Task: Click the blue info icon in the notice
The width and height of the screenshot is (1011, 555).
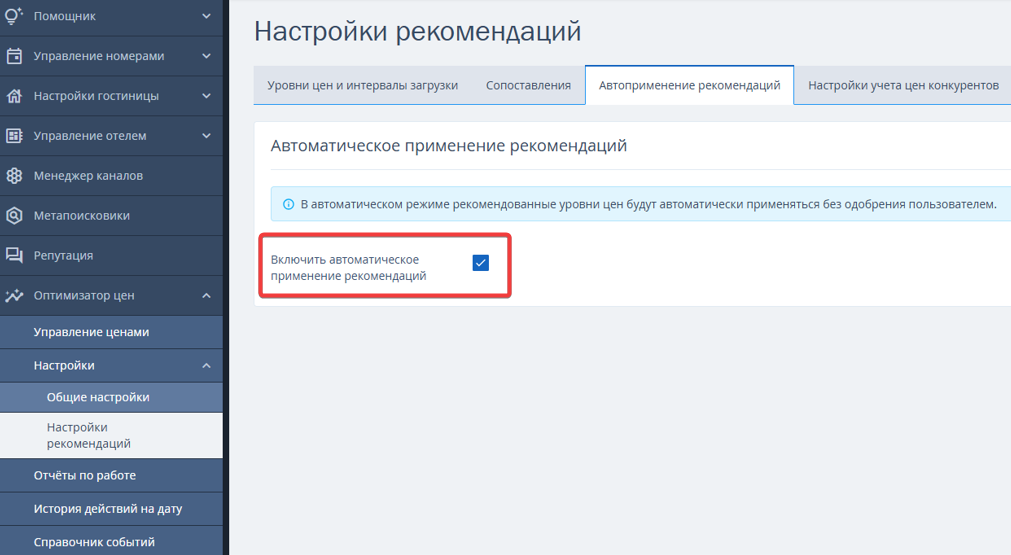Action: [289, 204]
